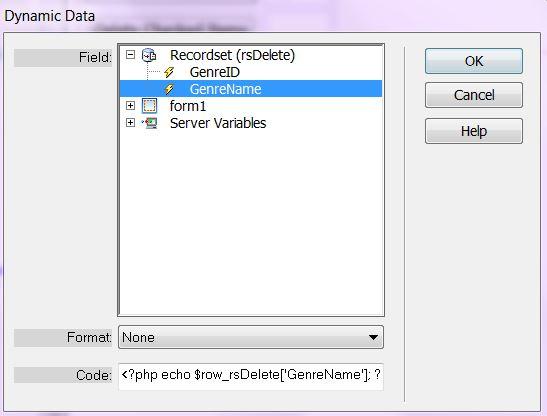Collapse the Recordset (rsDelete) node
The height and width of the screenshot is (416, 547).
(x=130, y=55)
